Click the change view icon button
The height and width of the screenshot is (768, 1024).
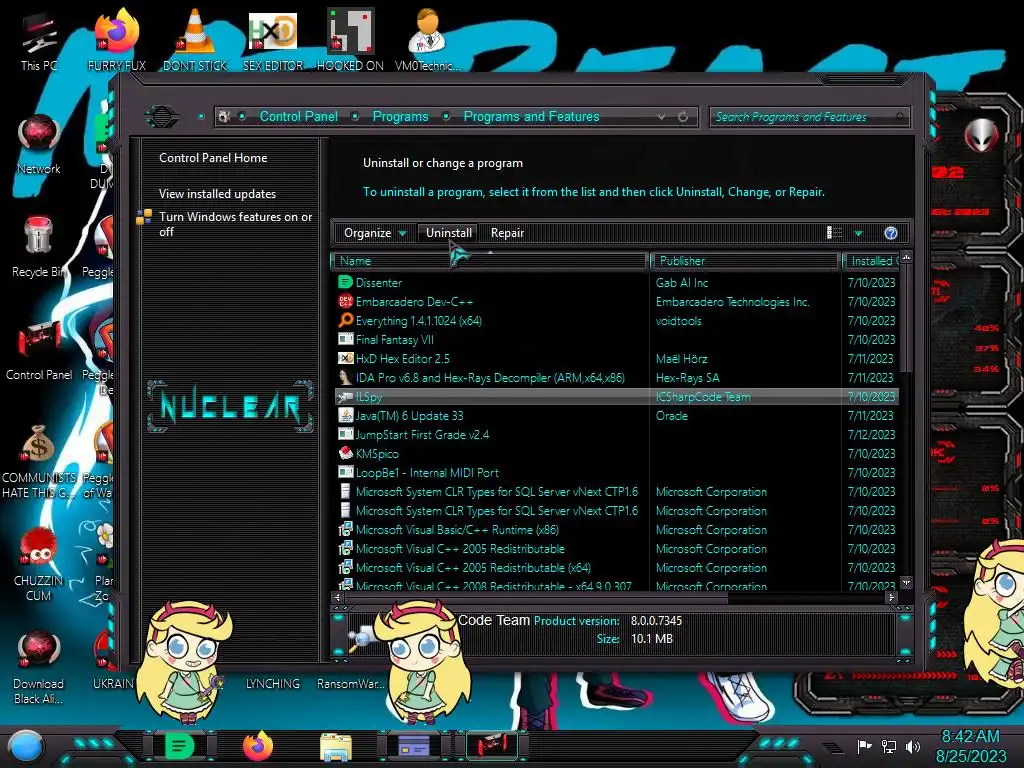pos(834,233)
